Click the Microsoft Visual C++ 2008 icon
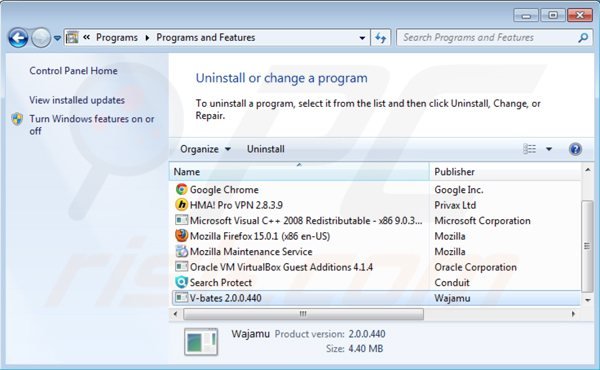Viewport: 600px width, 370px height. coord(181,220)
